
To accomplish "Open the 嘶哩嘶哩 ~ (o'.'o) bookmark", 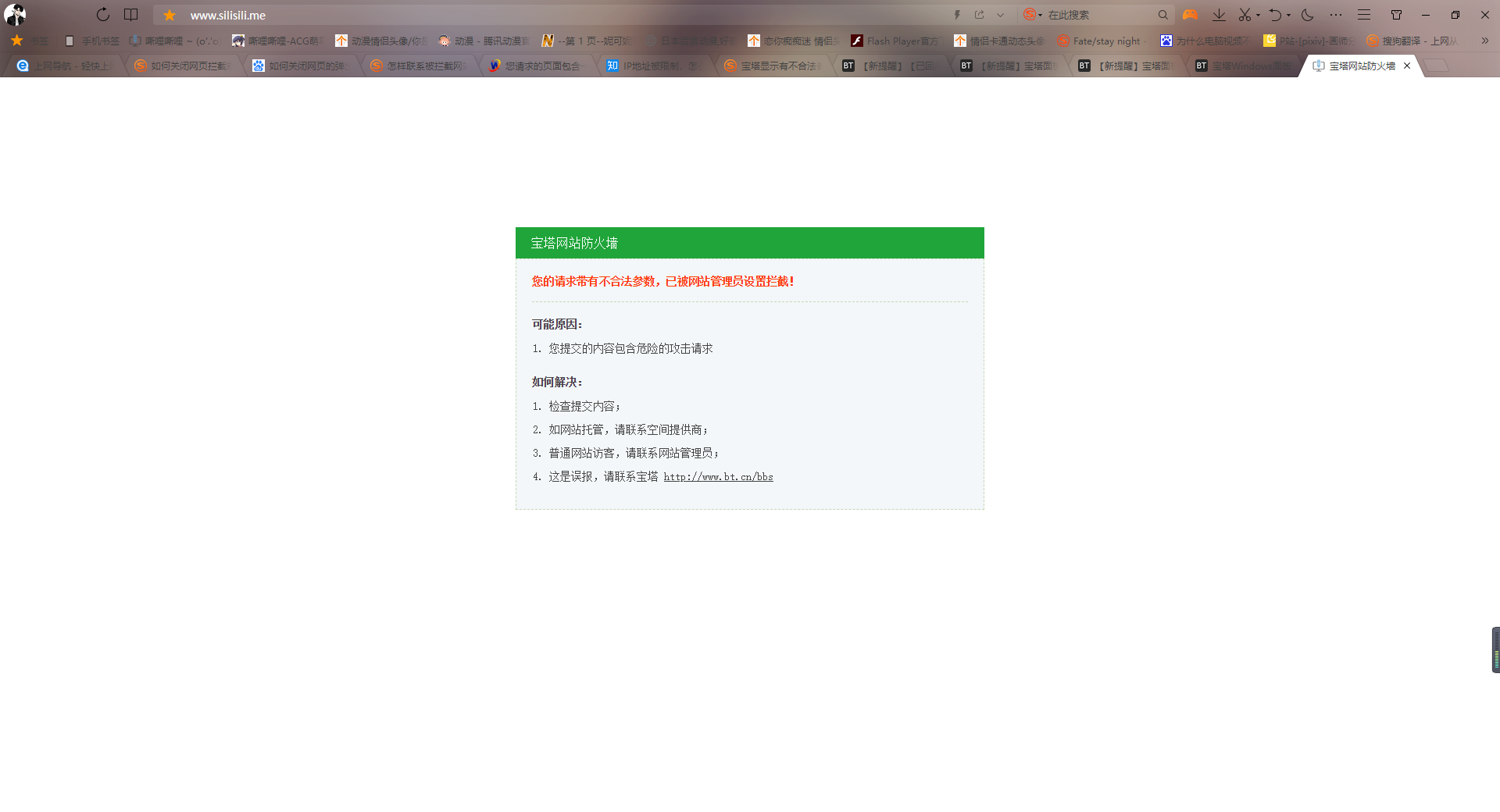I will click(174, 41).
